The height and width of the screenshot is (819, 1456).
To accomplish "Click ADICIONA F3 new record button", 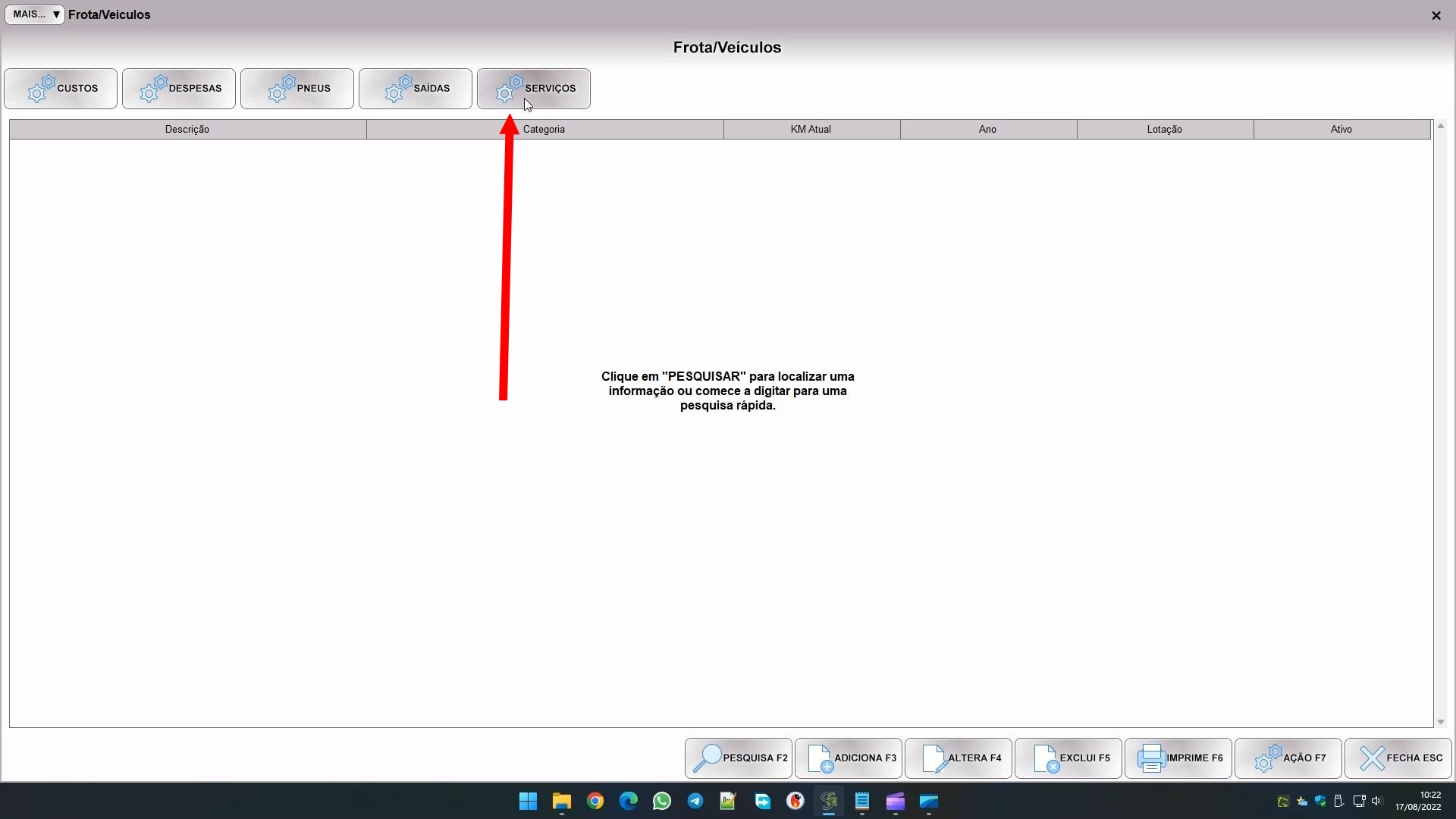I will (849, 758).
